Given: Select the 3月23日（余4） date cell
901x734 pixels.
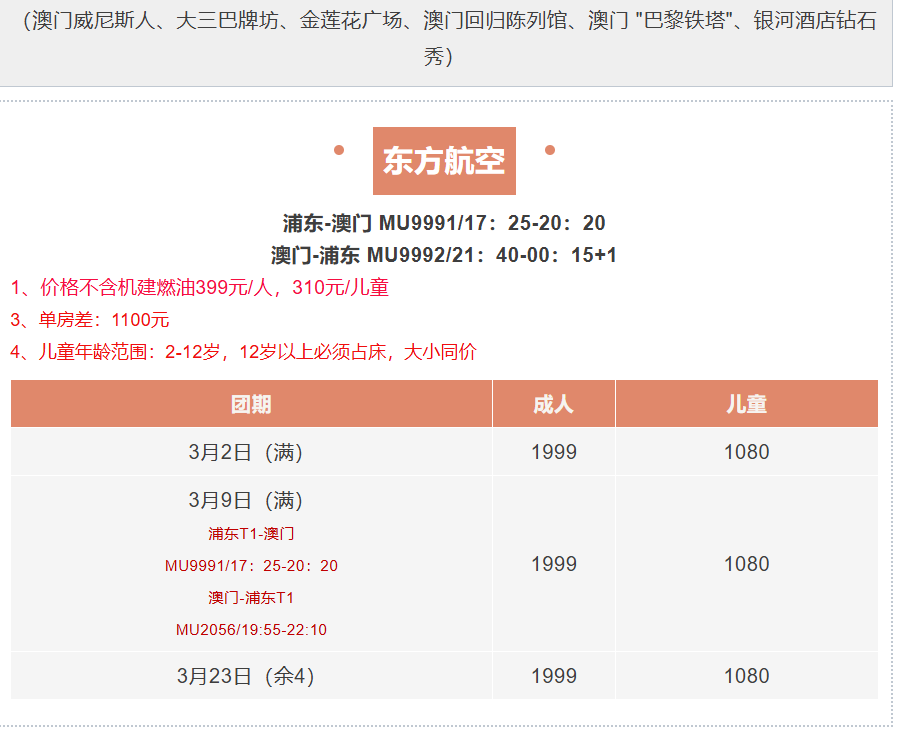Looking at the screenshot, I should coord(252,676).
